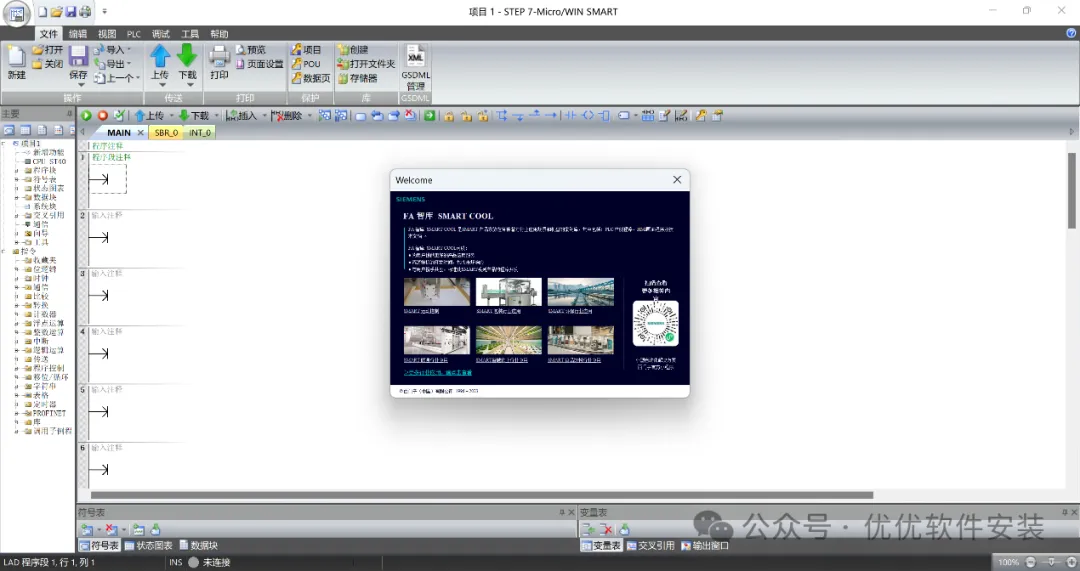Screen dimensions: 1080x571
Task: Click the compile checkmark icon
Action: click(x=119, y=116)
